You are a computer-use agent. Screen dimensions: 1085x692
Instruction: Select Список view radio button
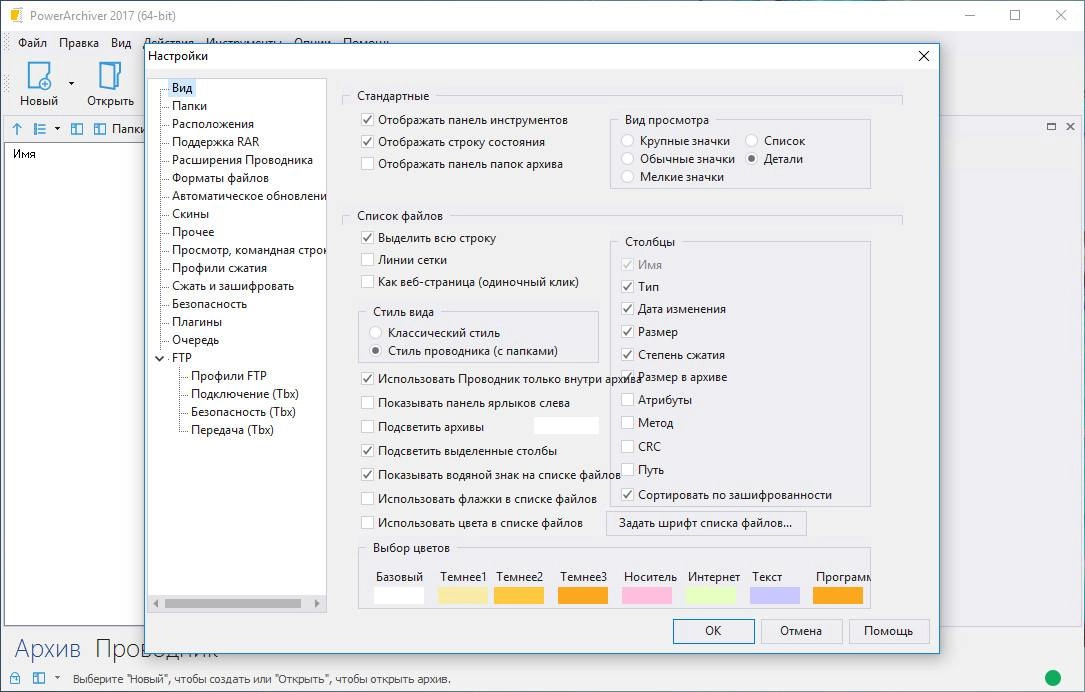751,140
